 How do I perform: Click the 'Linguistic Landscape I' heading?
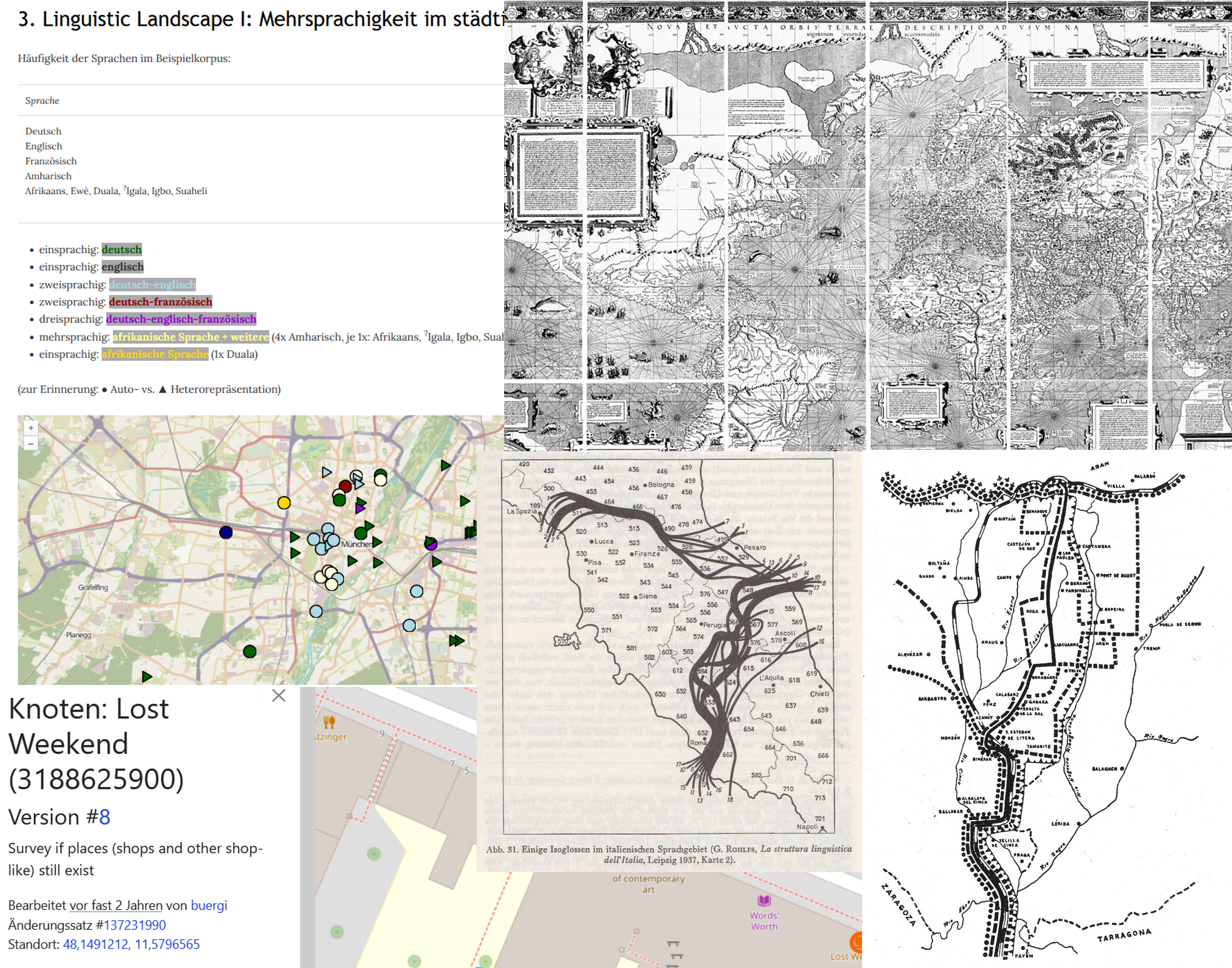coord(261,18)
